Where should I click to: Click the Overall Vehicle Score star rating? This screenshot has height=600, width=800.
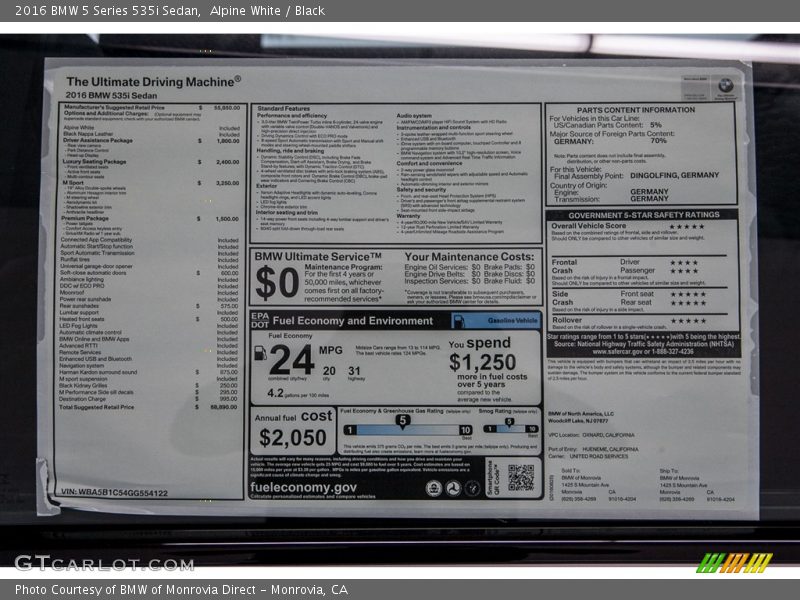[686, 226]
